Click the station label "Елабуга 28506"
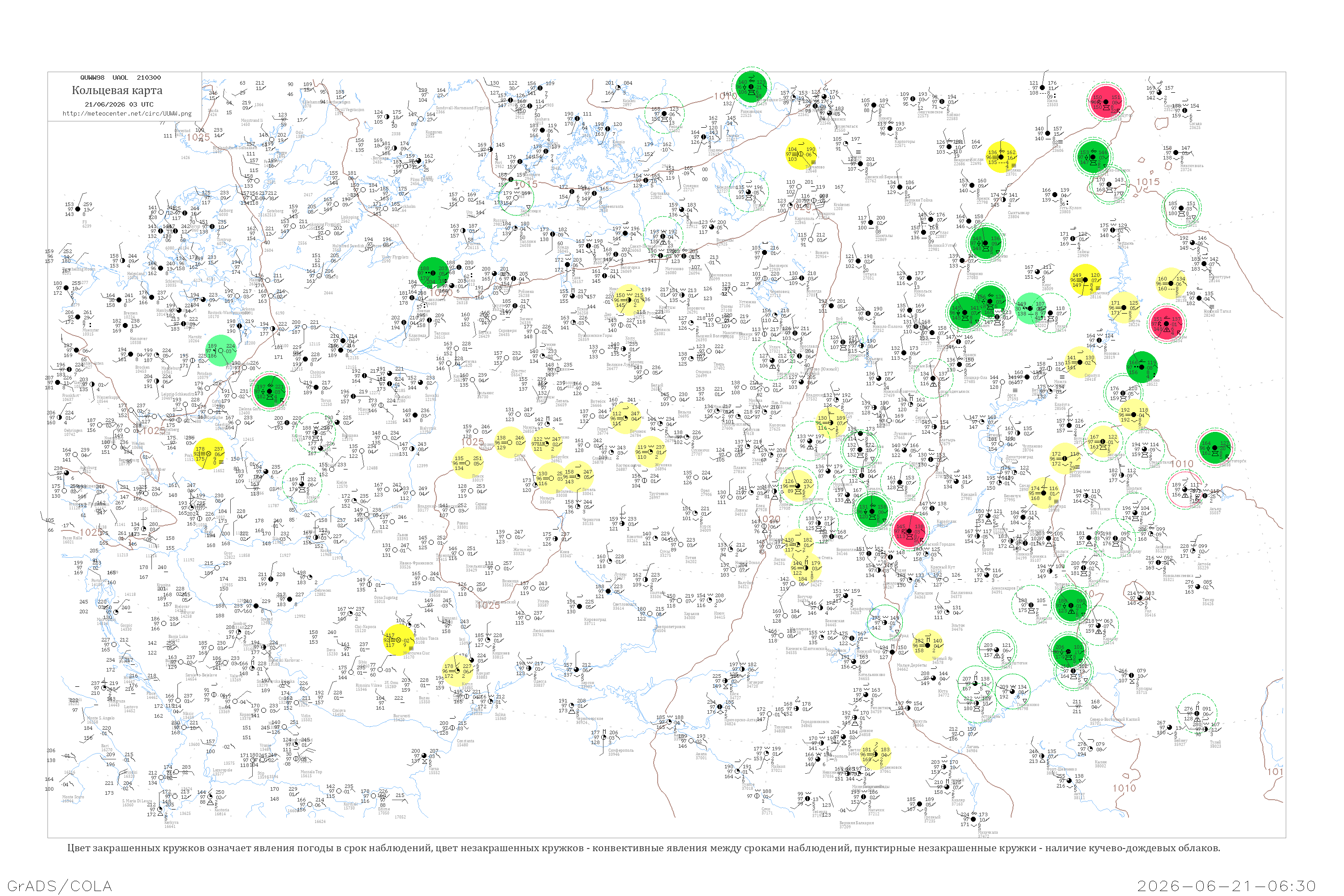 1061,407
